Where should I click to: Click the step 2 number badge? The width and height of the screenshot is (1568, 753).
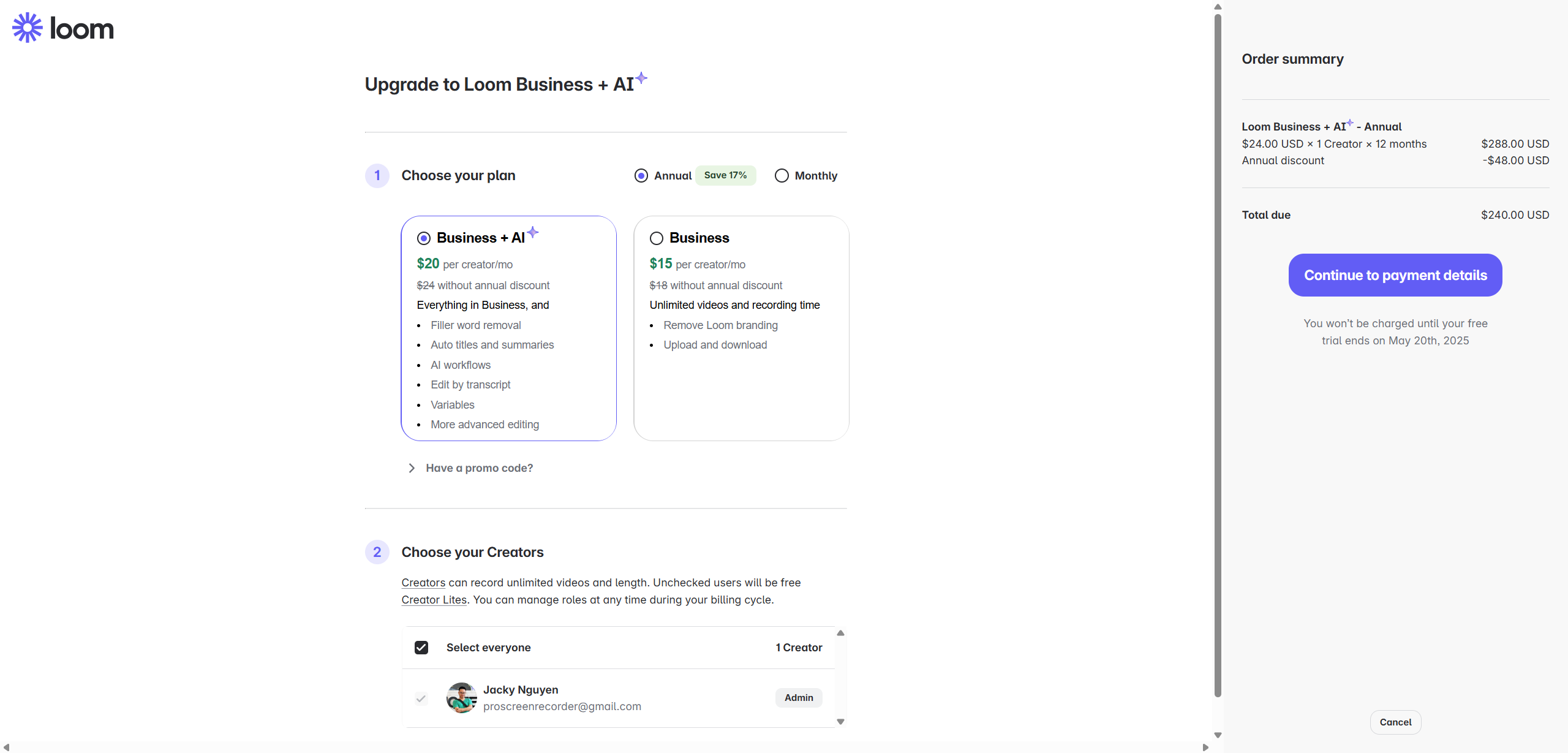click(377, 552)
